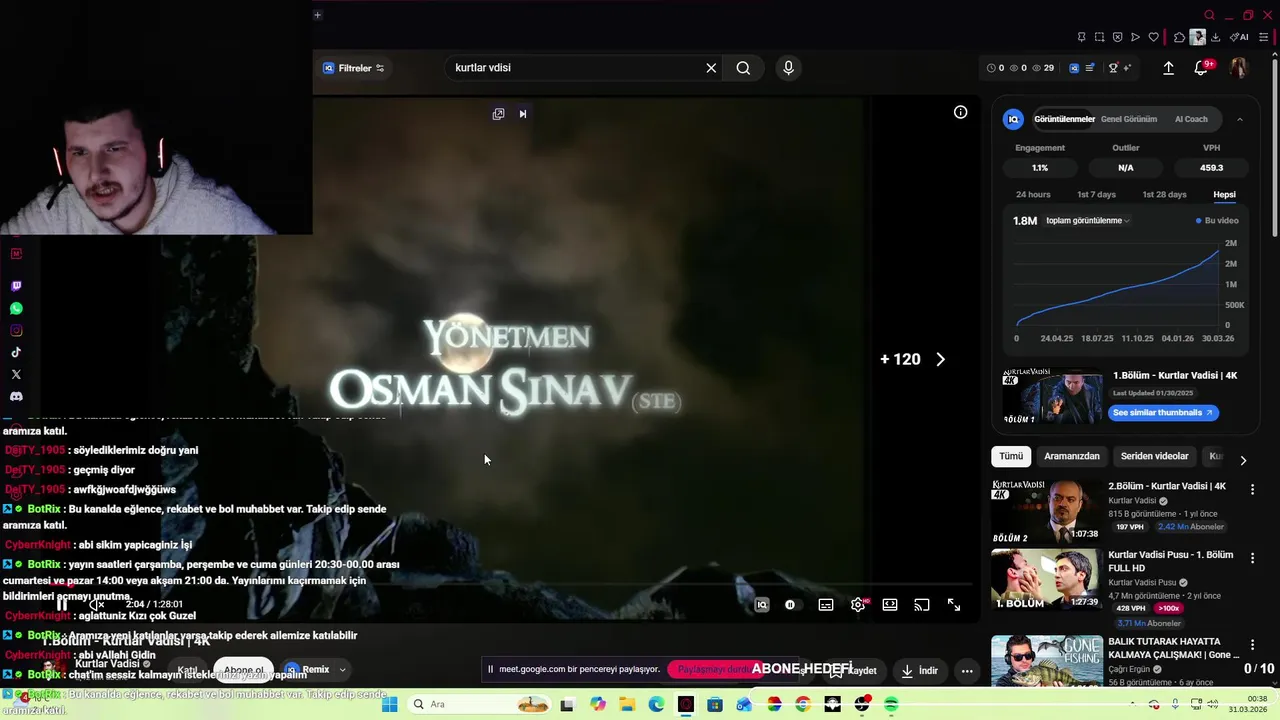Open Spotify from the taskbar
The height and width of the screenshot is (720, 1280).
(891, 705)
